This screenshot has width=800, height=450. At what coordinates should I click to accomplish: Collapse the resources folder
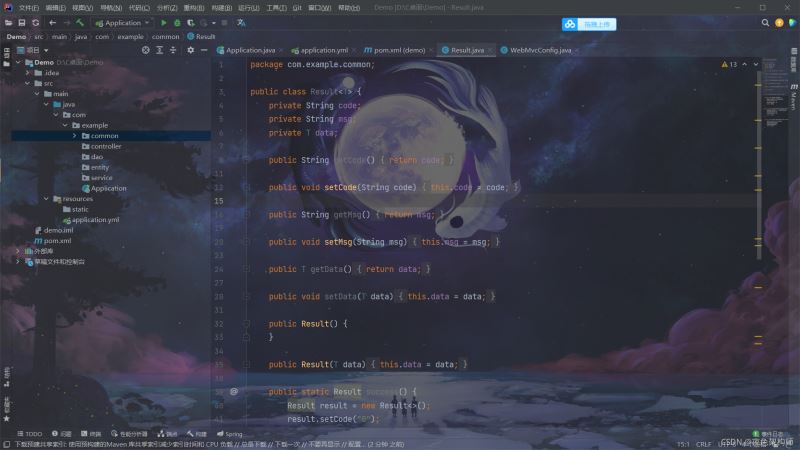pyautogui.click(x=46, y=198)
